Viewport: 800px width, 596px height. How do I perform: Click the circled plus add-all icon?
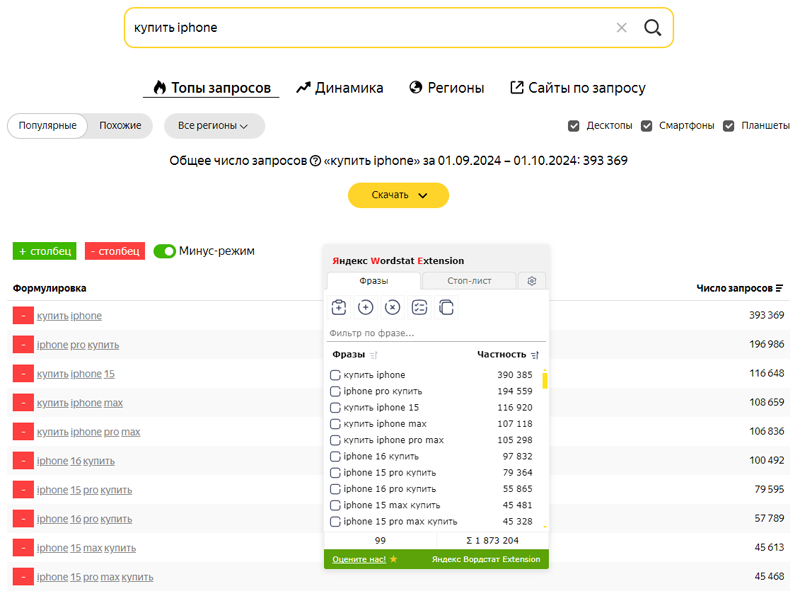point(365,307)
